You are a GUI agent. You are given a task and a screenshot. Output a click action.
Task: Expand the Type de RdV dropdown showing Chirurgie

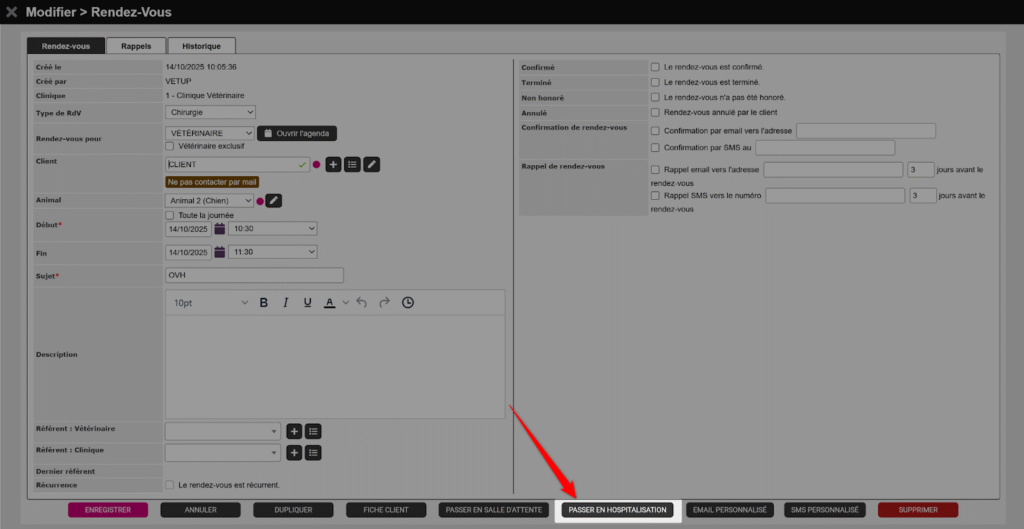211,112
